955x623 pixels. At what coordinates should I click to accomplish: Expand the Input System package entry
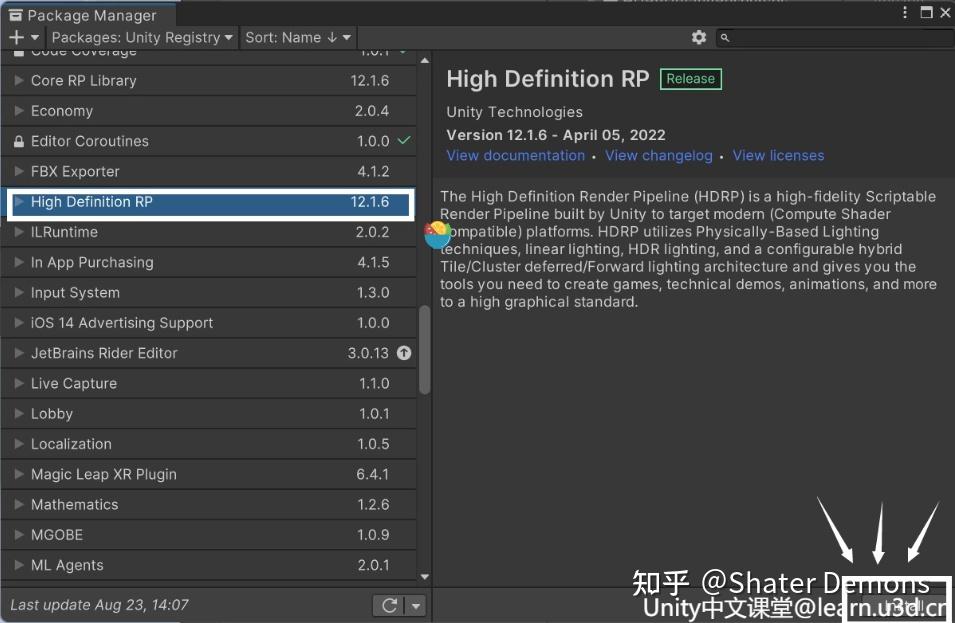(18, 292)
